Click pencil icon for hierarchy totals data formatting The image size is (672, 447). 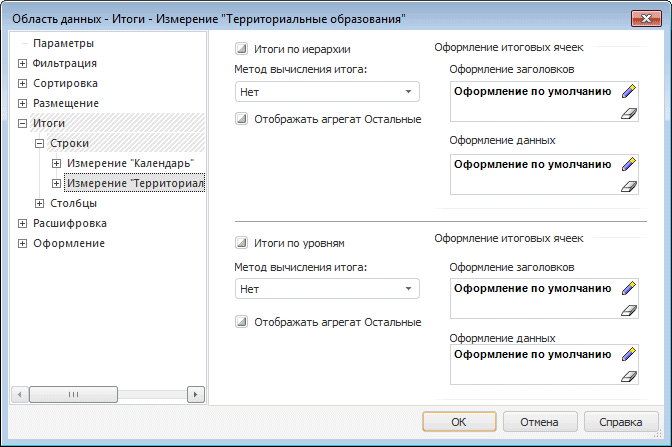click(x=628, y=163)
